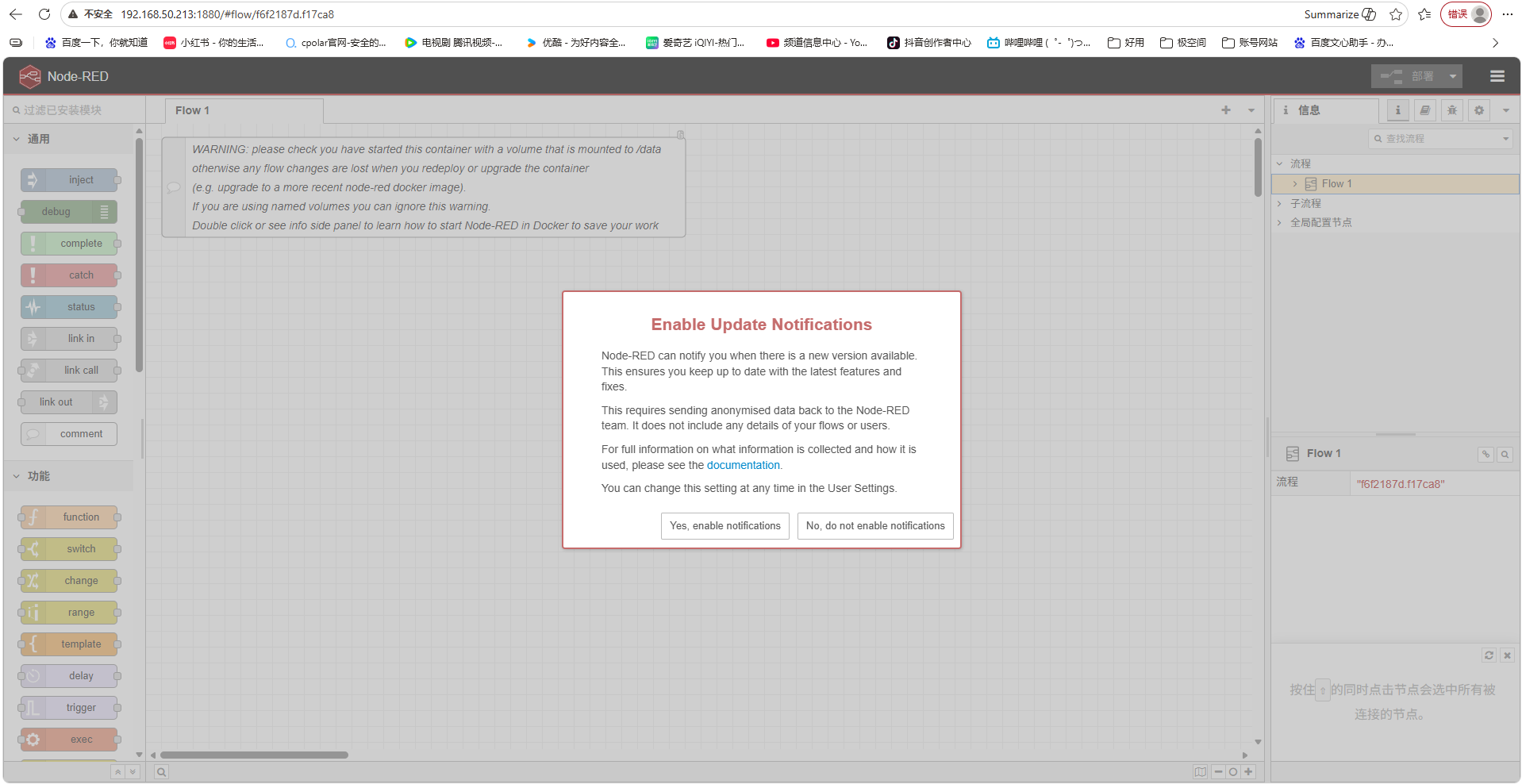Click the template node in palette

(69, 644)
